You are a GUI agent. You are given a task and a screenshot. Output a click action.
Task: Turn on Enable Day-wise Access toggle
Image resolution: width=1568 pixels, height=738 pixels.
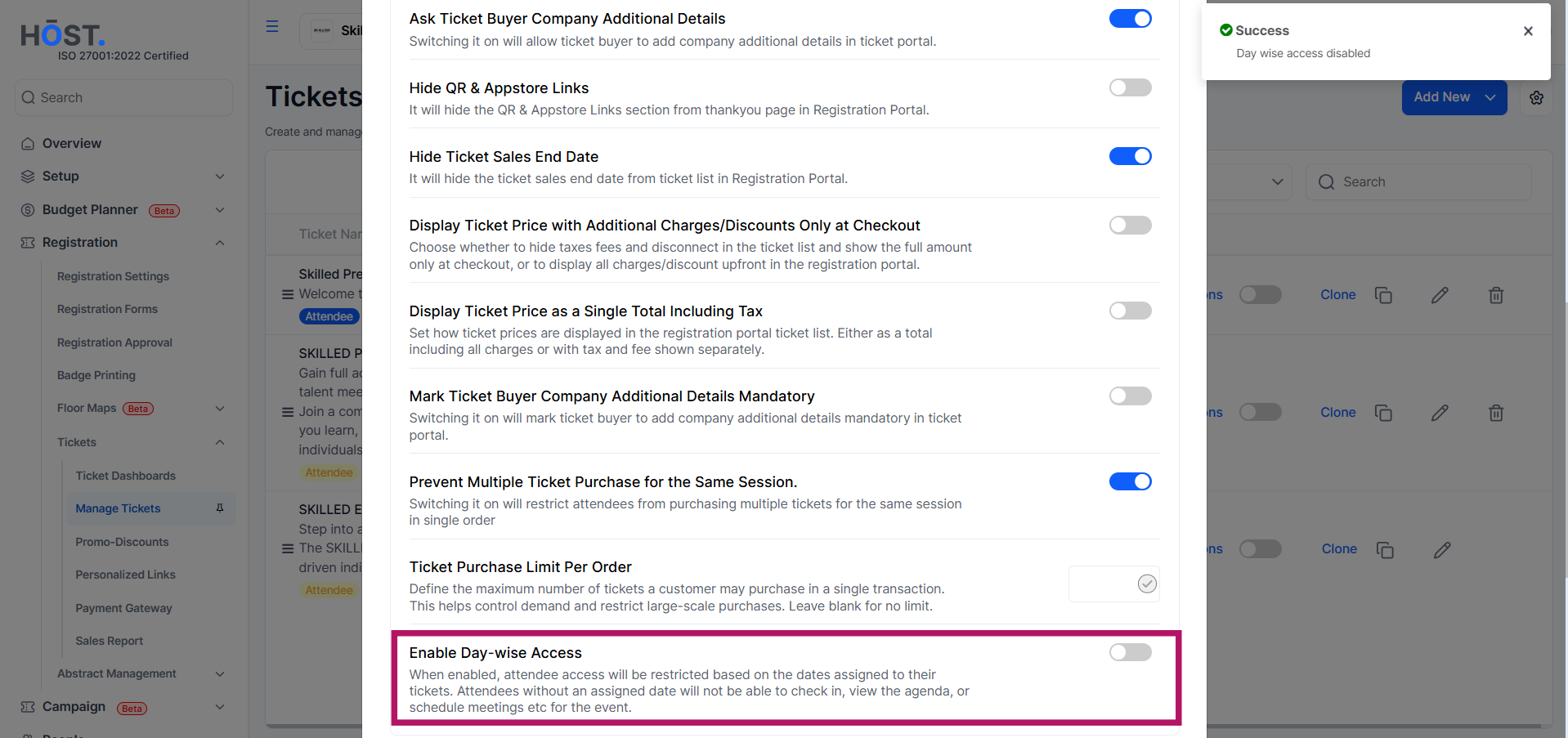[1130, 652]
